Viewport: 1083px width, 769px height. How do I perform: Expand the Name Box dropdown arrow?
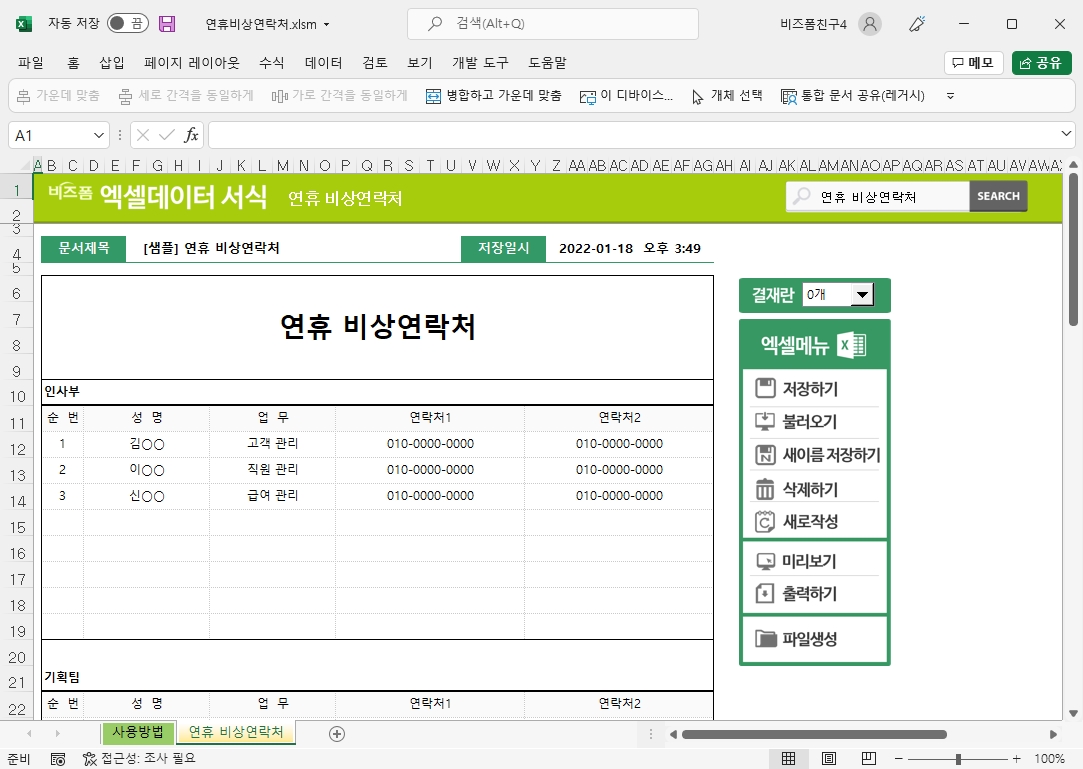click(99, 135)
